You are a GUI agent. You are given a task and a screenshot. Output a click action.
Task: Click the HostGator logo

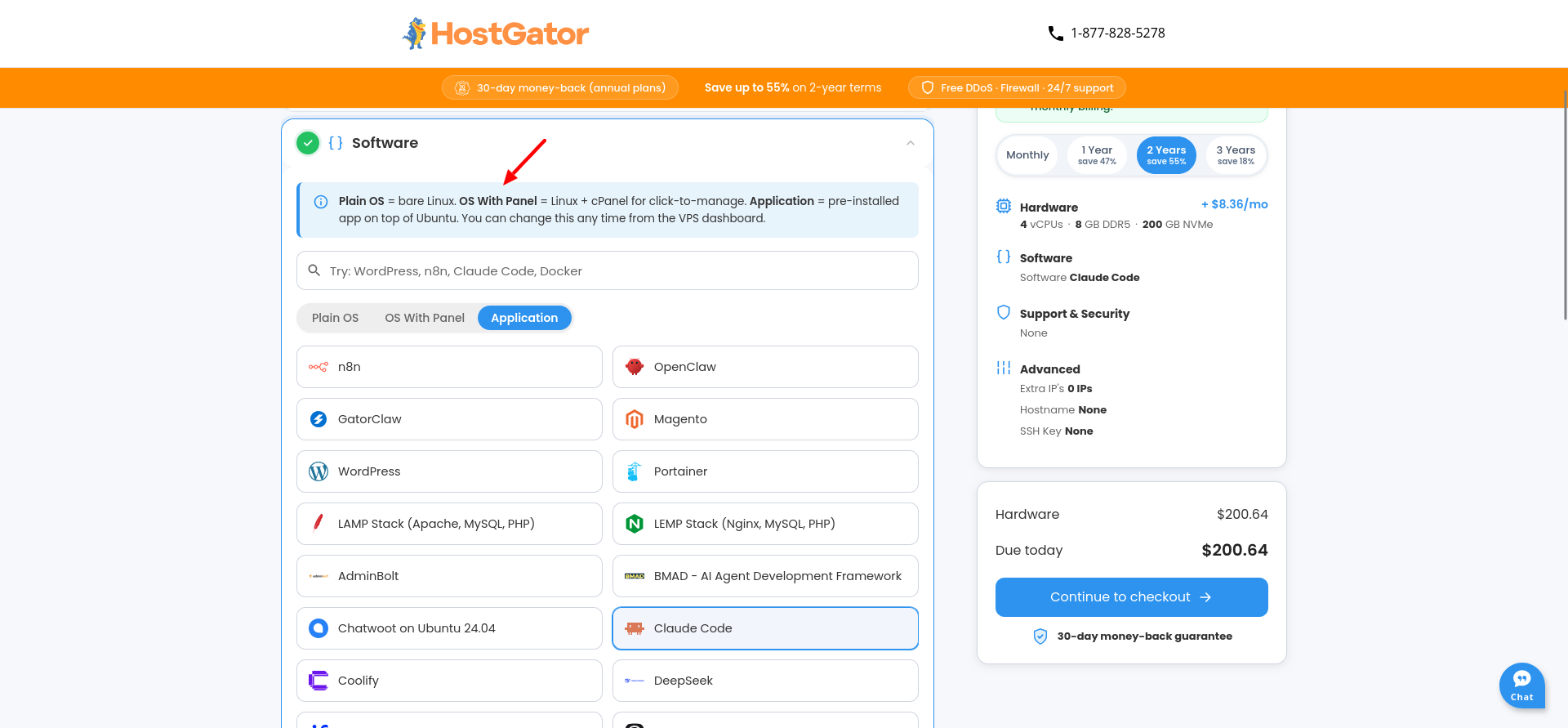pyautogui.click(x=496, y=33)
